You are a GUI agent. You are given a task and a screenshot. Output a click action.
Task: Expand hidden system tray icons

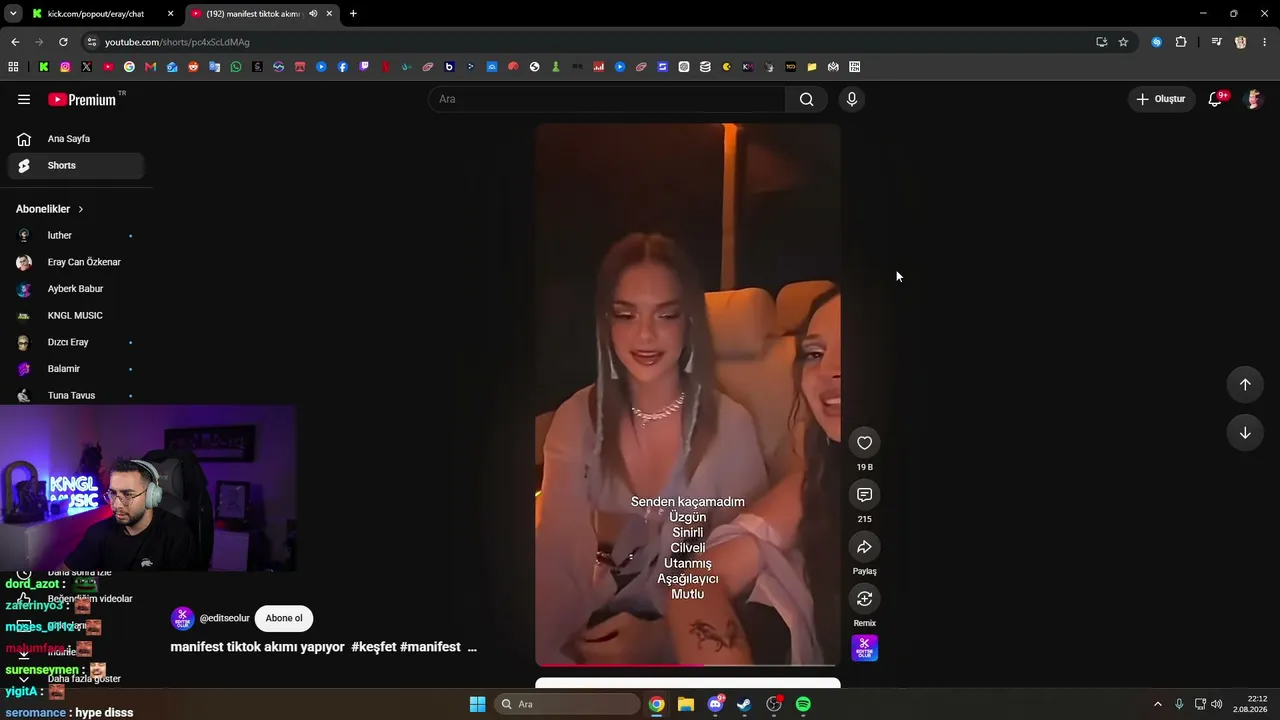[x=1158, y=704]
